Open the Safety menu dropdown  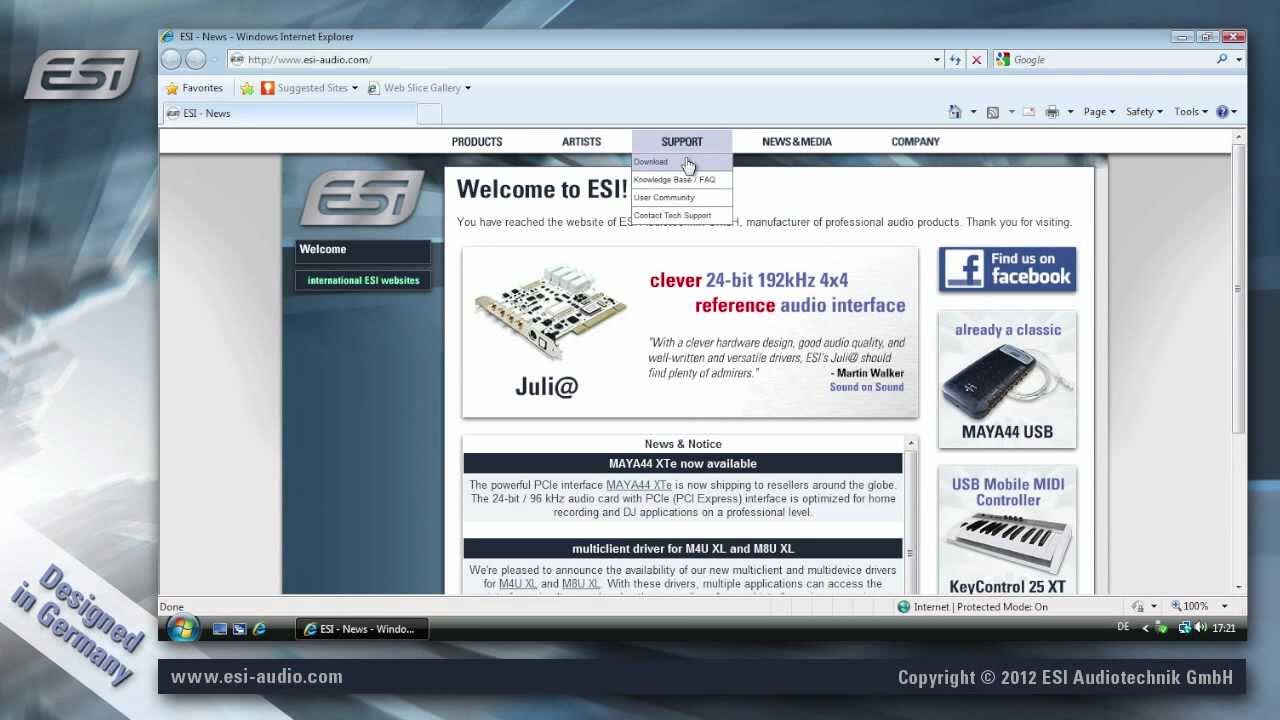click(x=1144, y=112)
